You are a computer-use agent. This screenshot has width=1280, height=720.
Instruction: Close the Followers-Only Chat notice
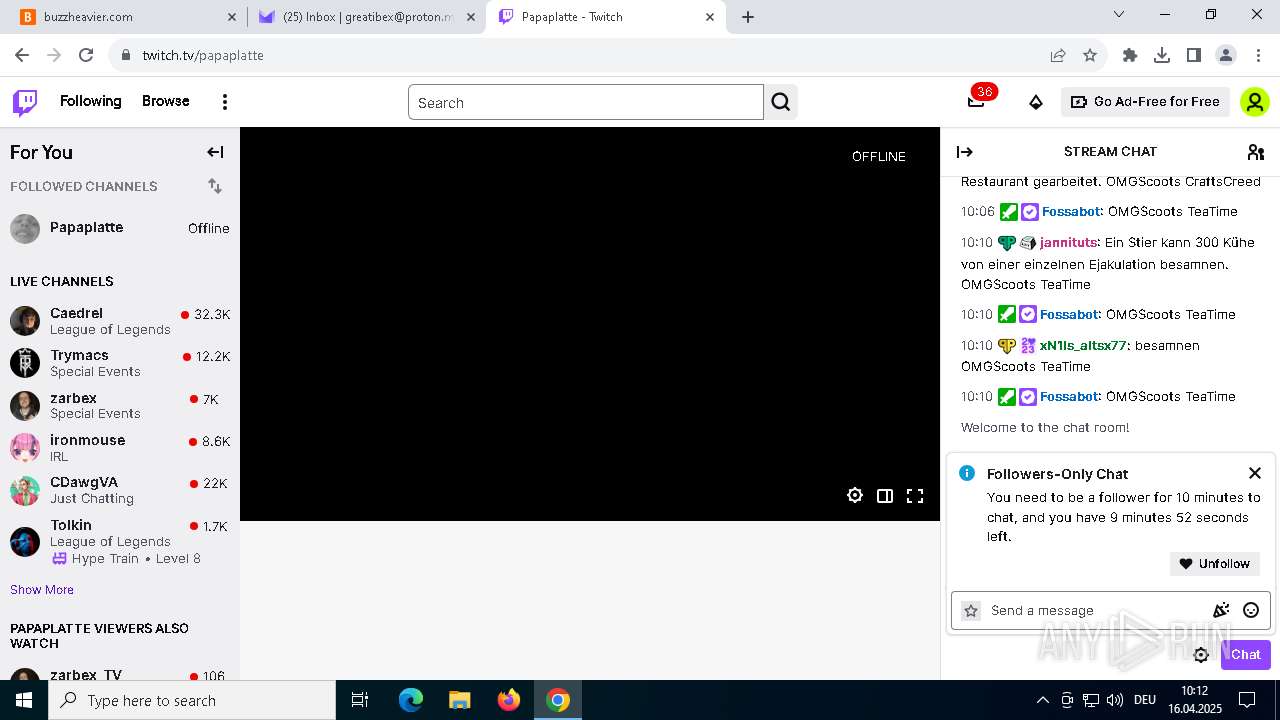coord(1255,473)
